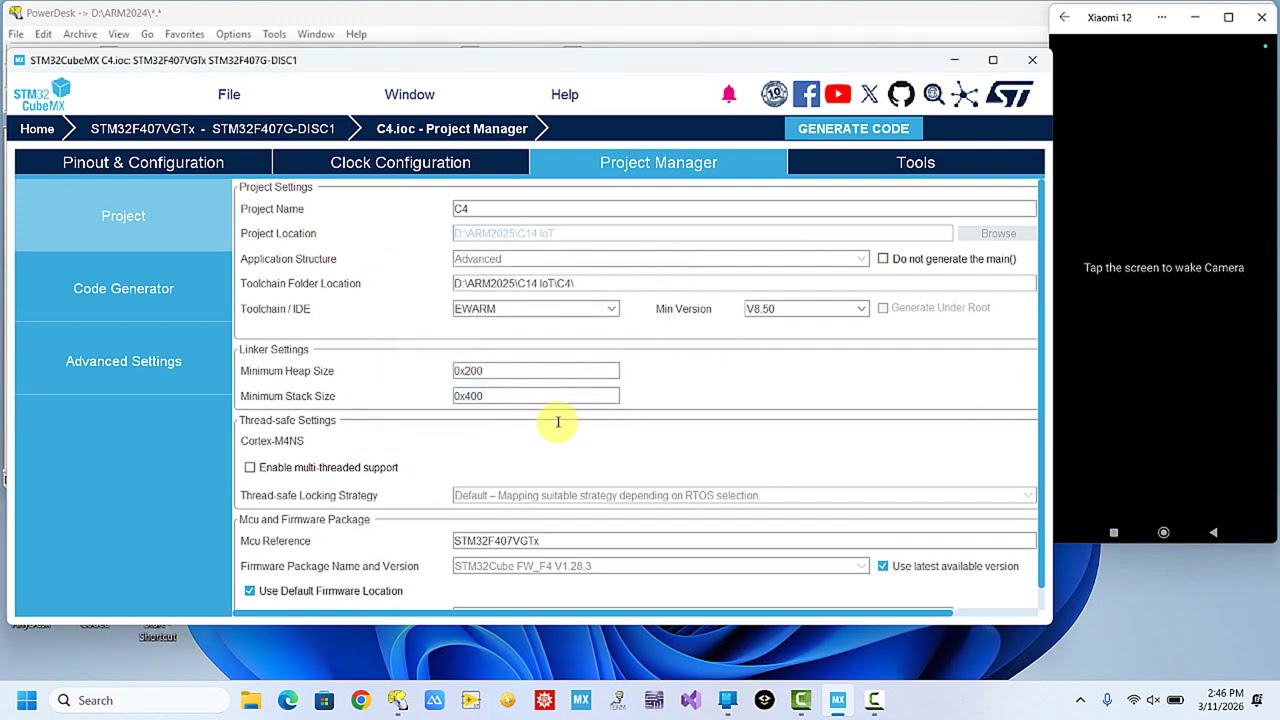Open Microsoft Store from the taskbar

pos(324,700)
